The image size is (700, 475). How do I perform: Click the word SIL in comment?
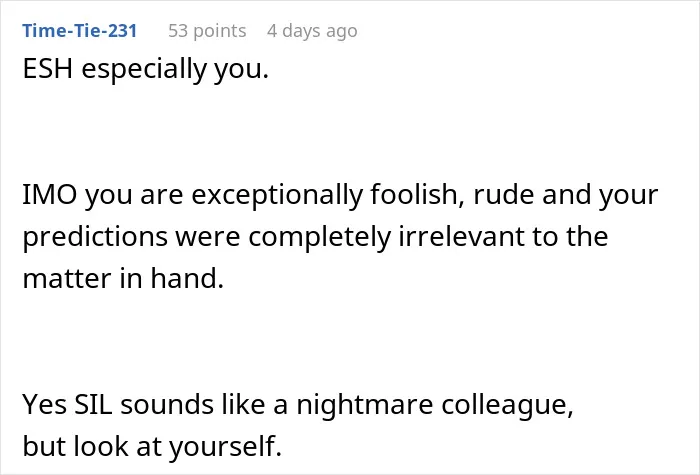tap(93, 405)
